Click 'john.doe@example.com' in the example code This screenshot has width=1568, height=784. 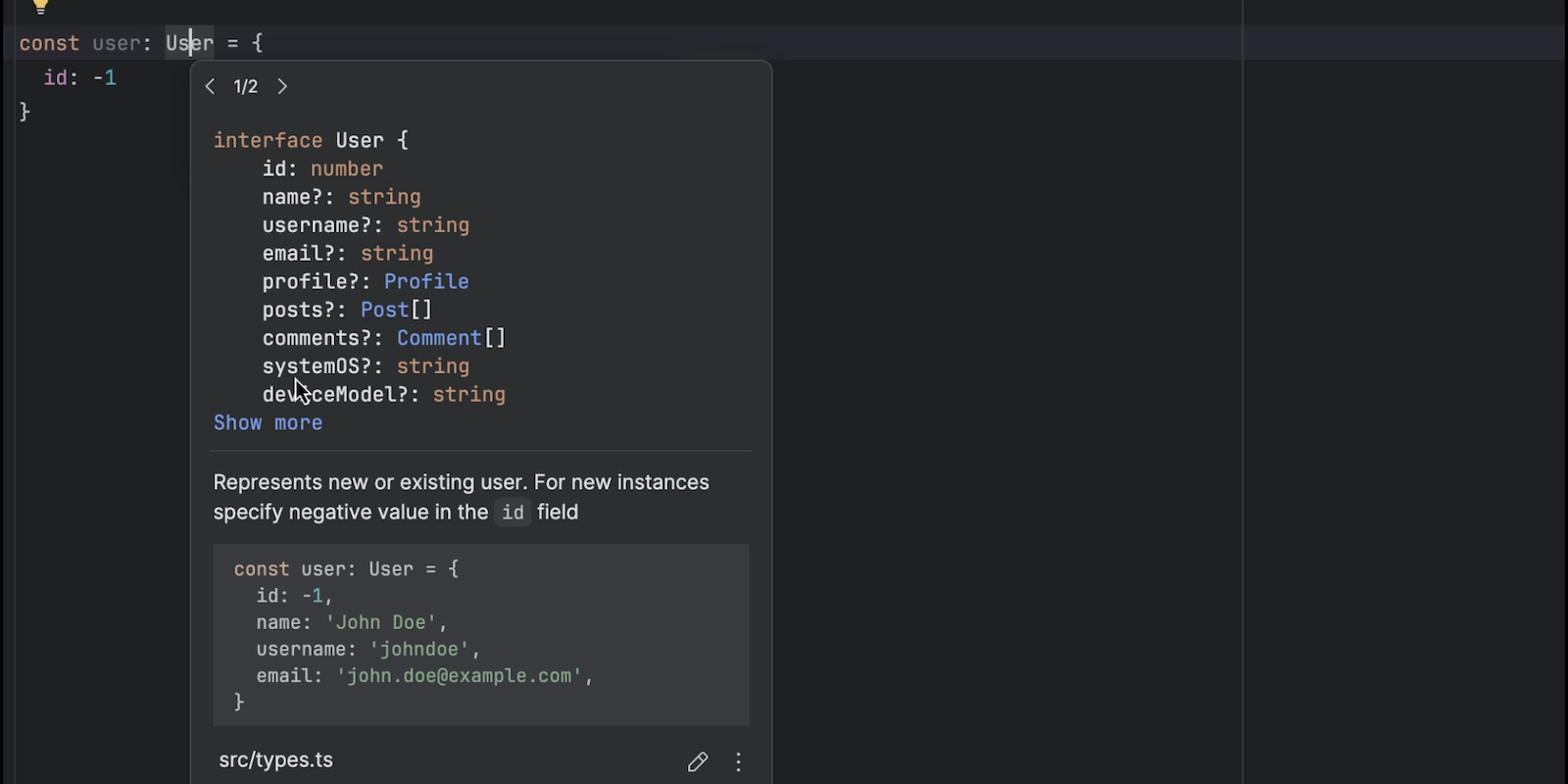coord(461,675)
